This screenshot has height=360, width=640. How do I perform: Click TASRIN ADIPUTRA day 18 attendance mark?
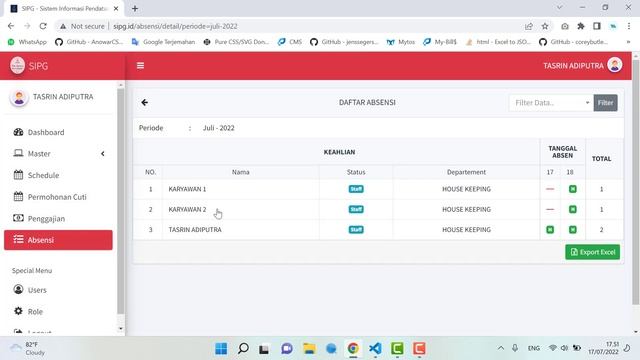tap(573, 230)
